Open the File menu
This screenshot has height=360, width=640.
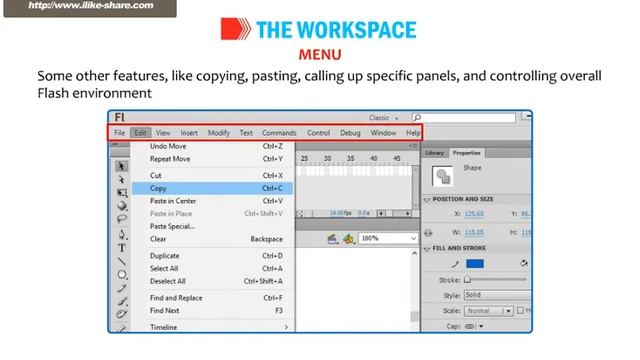click(x=119, y=133)
